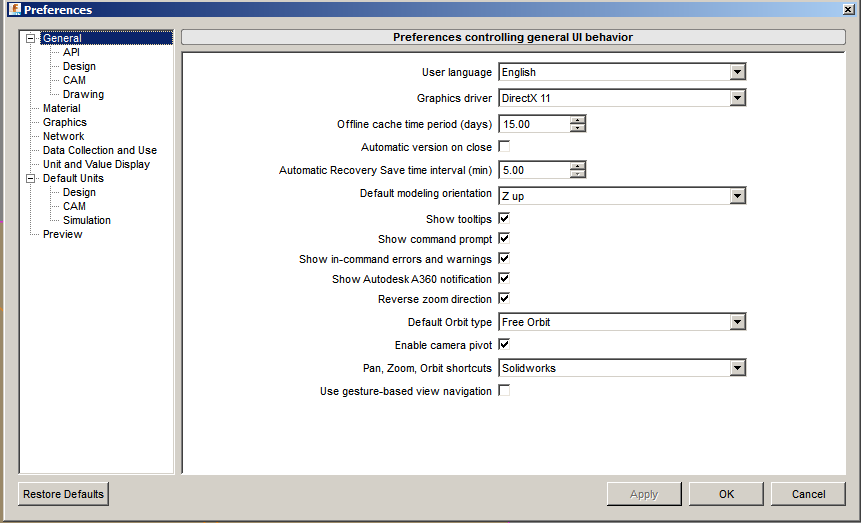Open Simulation under Default Units
Viewport: 861px width, 523px height.
click(x=87, y=220)
